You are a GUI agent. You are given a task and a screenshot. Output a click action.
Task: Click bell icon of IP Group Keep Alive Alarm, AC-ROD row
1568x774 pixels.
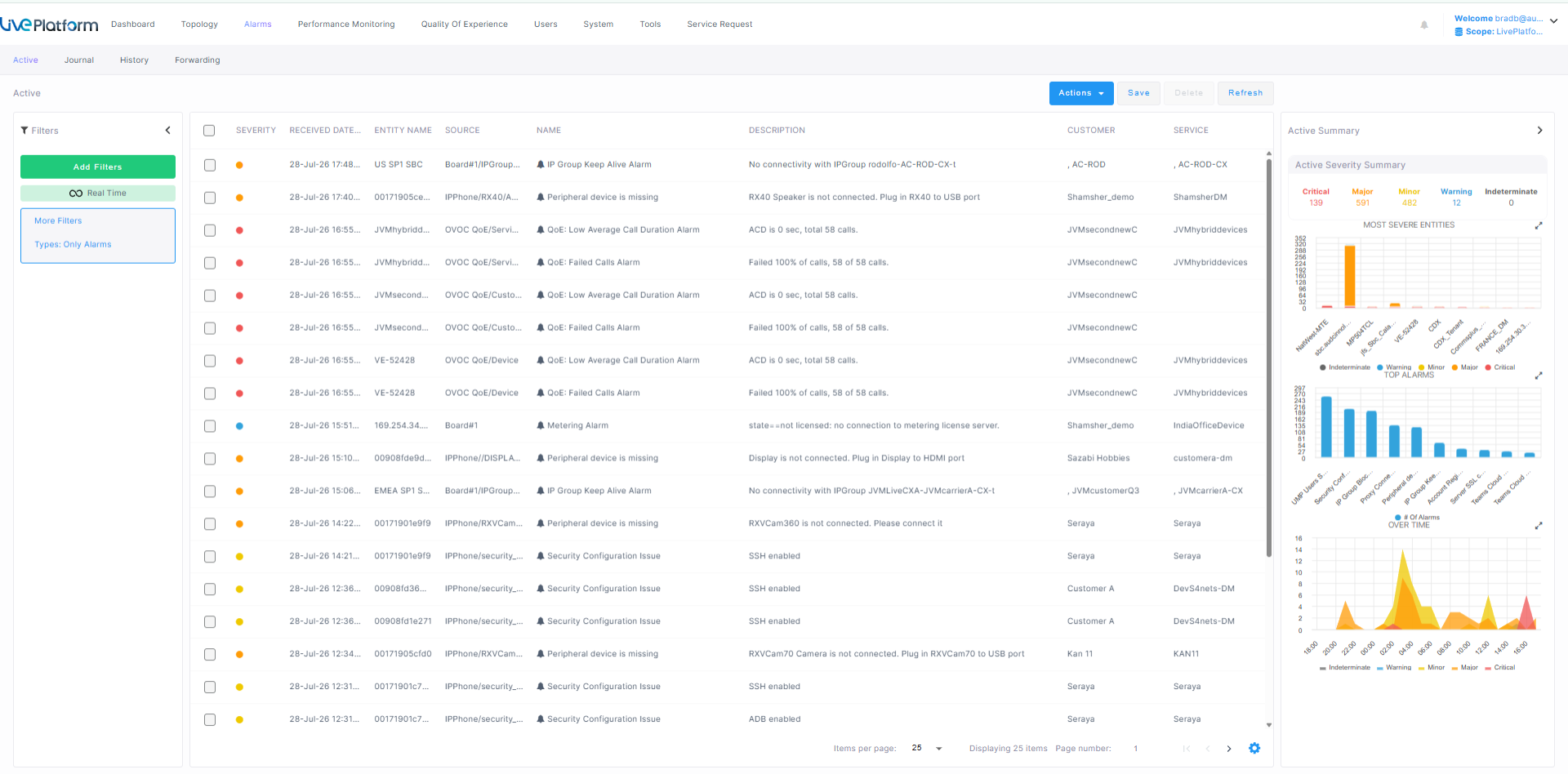coord(541,165)
